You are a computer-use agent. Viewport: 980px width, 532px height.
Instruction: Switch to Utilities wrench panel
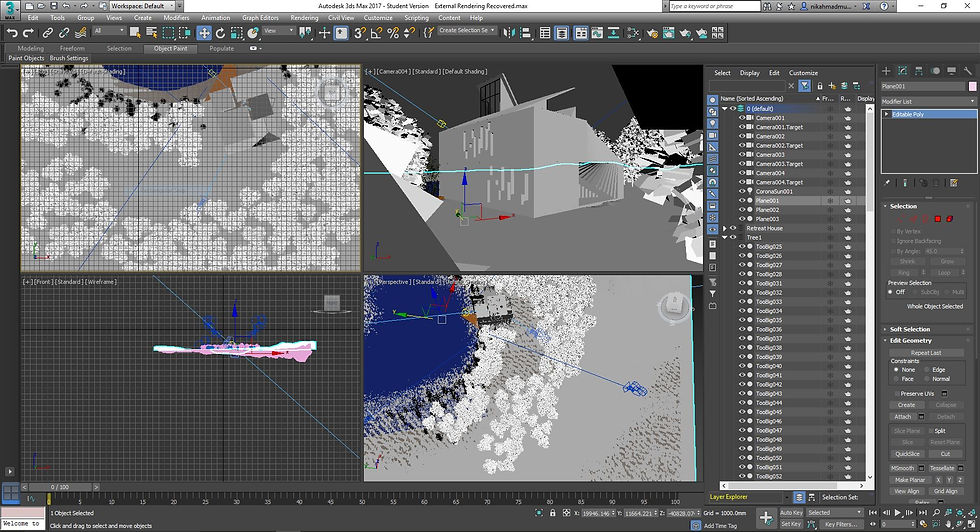[x=968, y=71]
